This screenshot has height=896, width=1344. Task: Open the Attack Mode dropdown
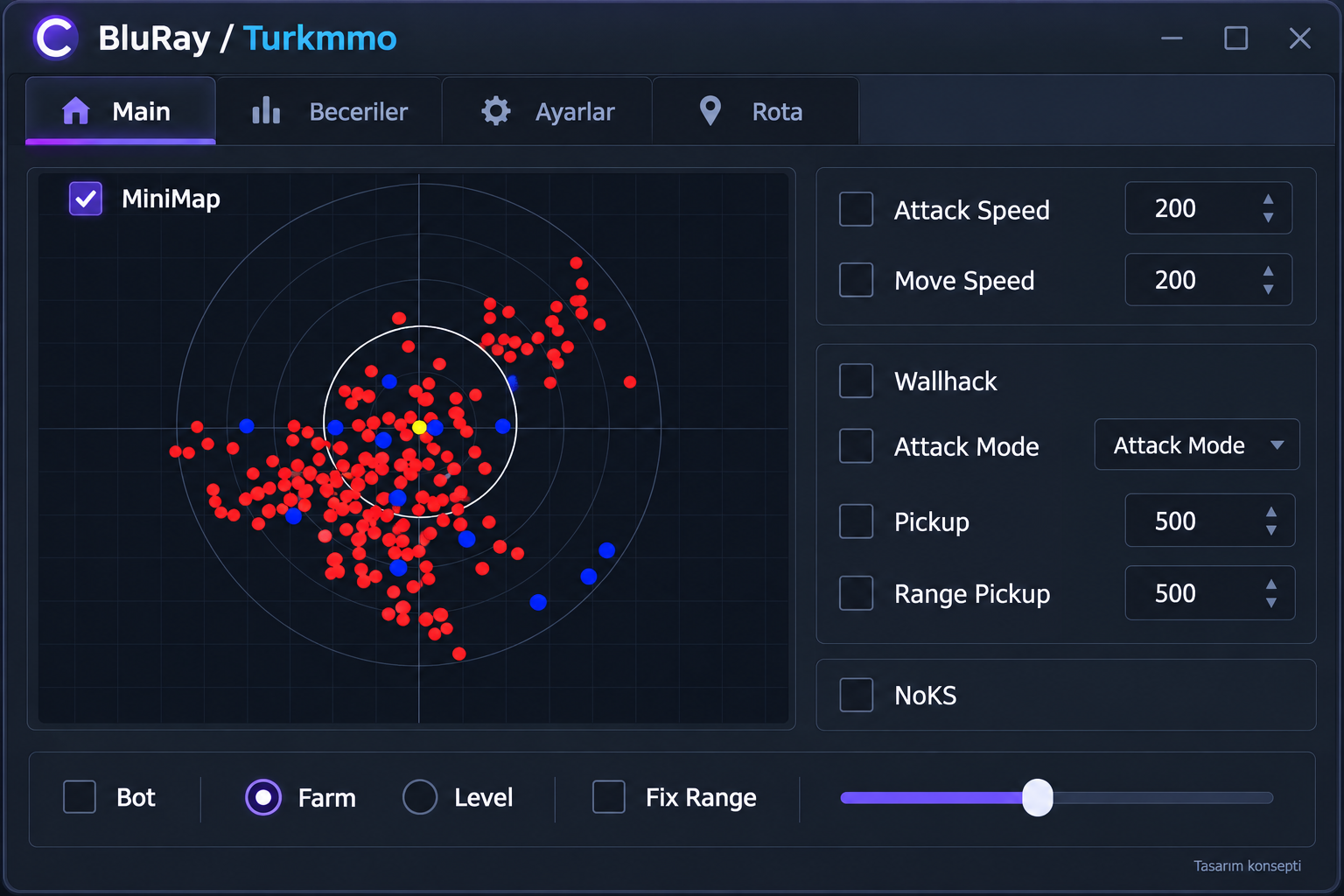pyautogui.click(x=1197, y=444)
